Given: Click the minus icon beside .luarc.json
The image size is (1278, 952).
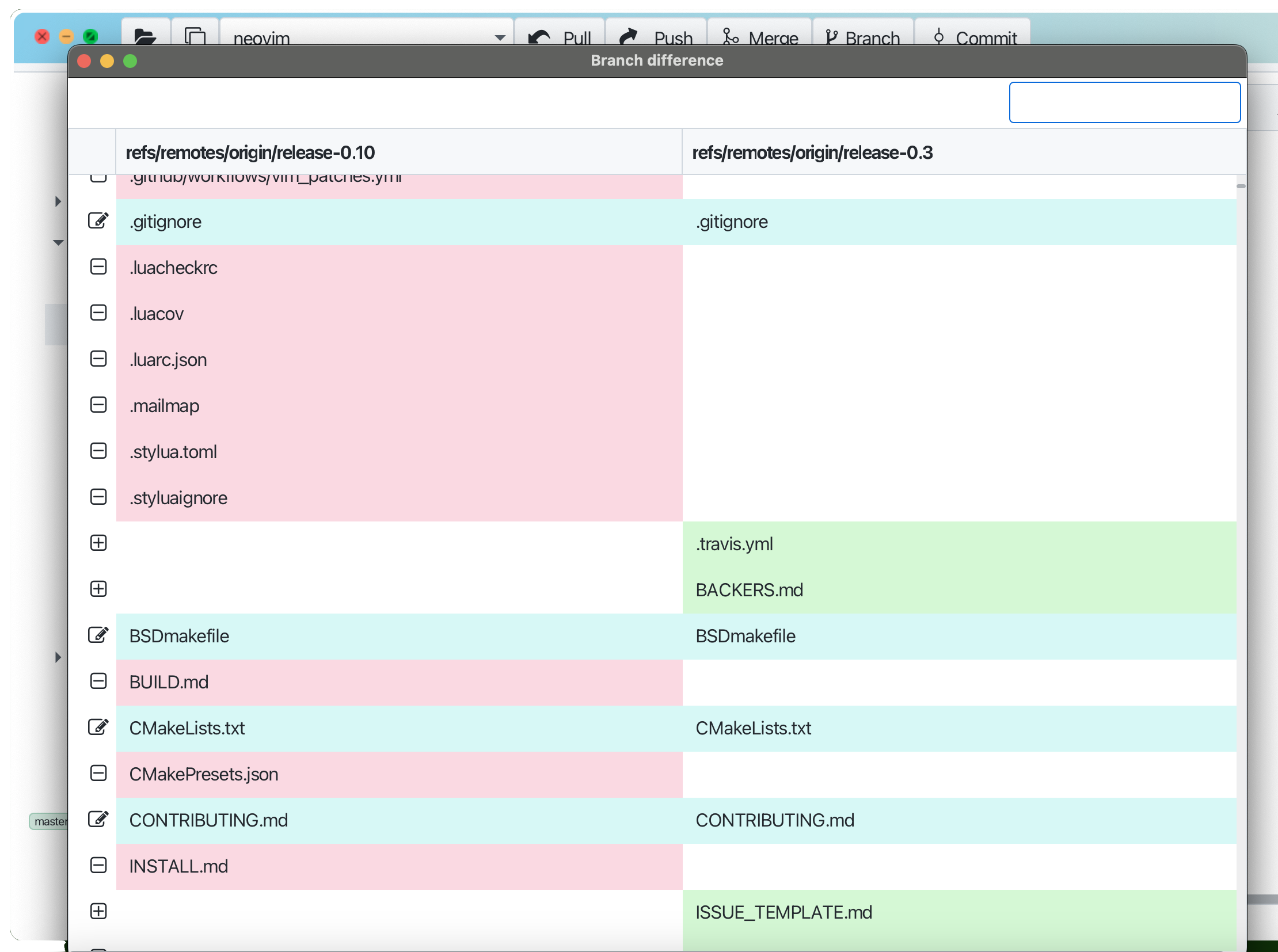Looking at the screenshot, I should point(98,359).
